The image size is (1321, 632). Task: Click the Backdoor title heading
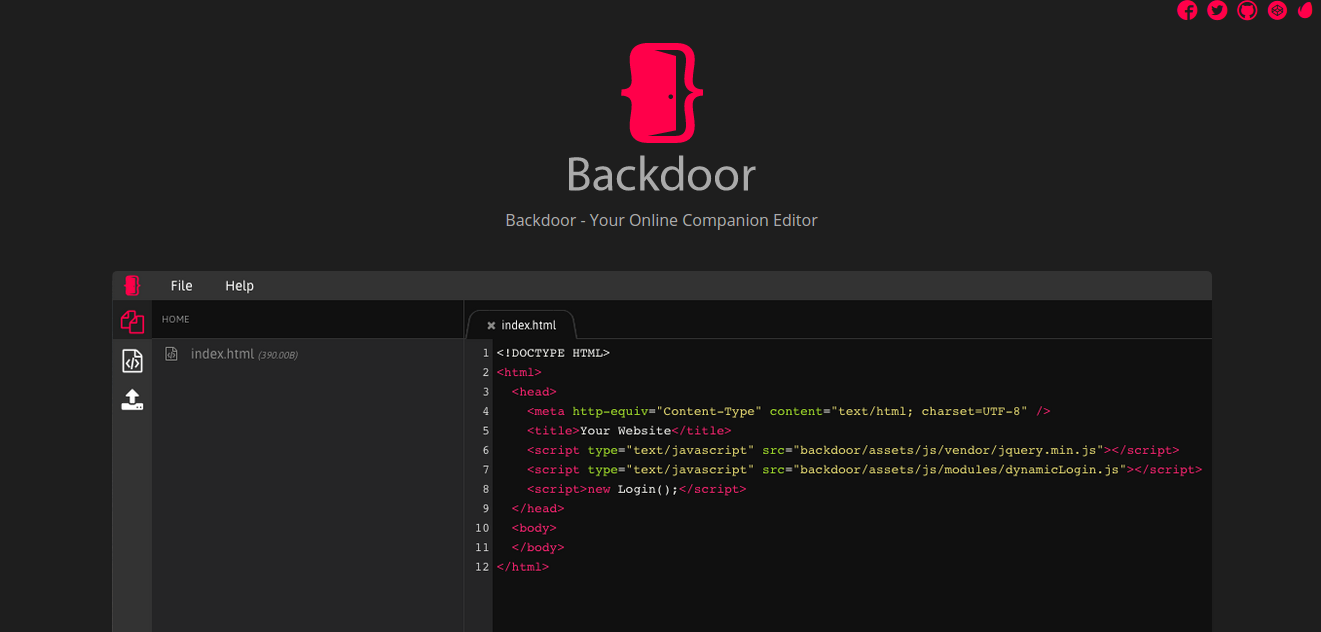[661, 175]
